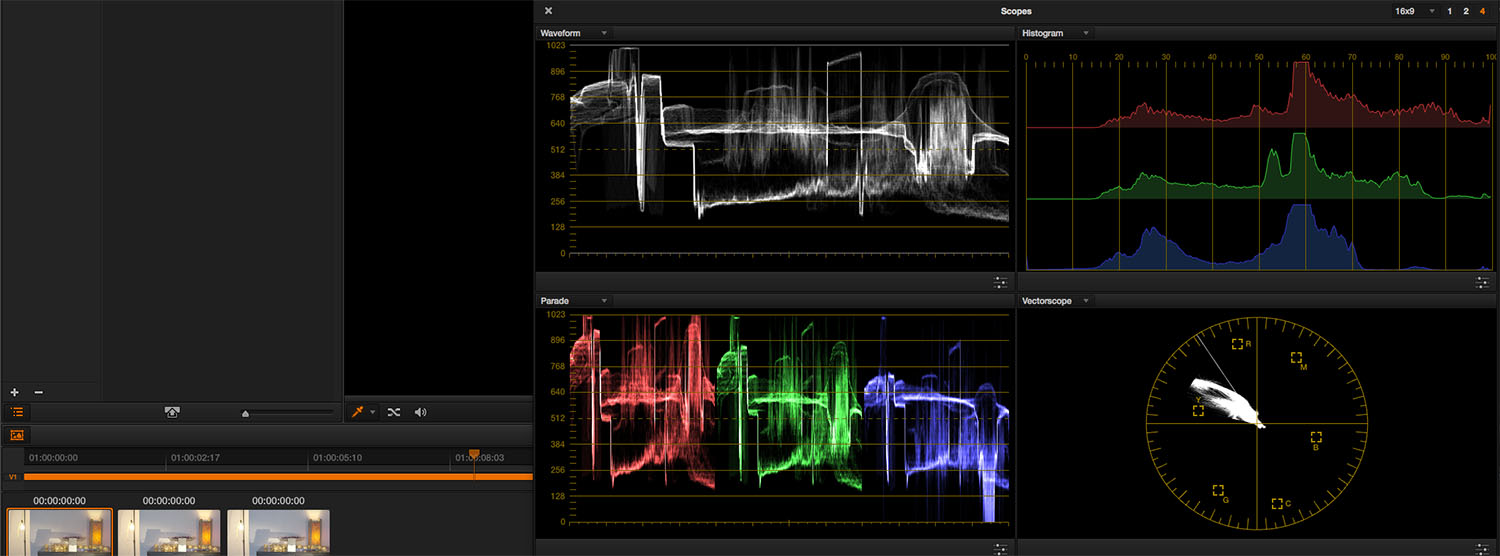1500x556 pixels.
Task: Switch to single scope layout (1)
Action: pyautogui.click(x=1450, y=11)
